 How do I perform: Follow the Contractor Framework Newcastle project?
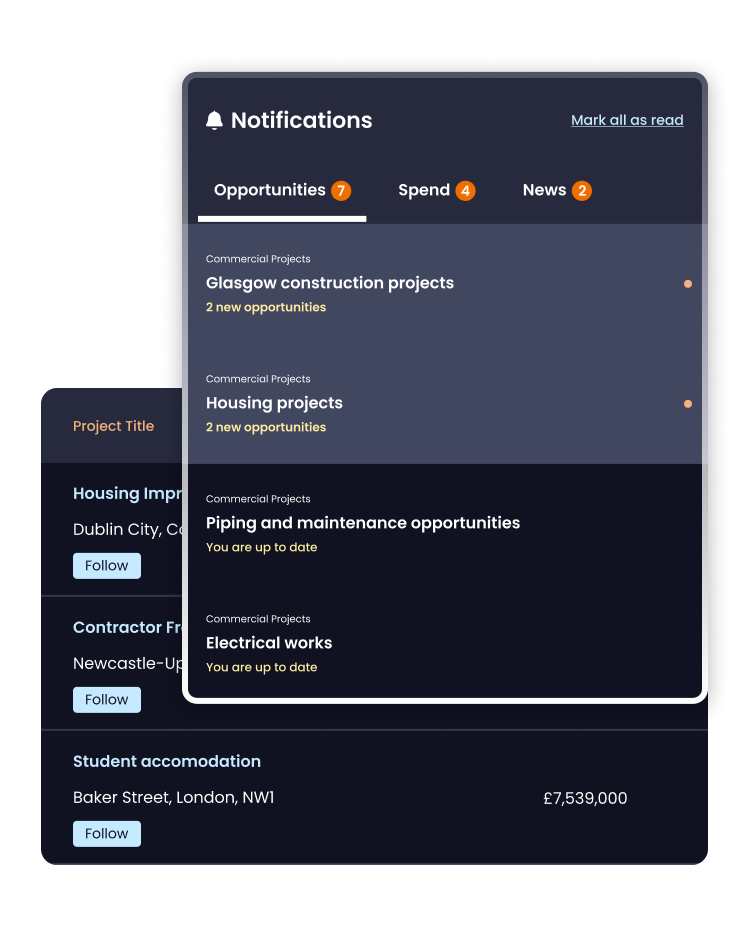click(107, 700)
